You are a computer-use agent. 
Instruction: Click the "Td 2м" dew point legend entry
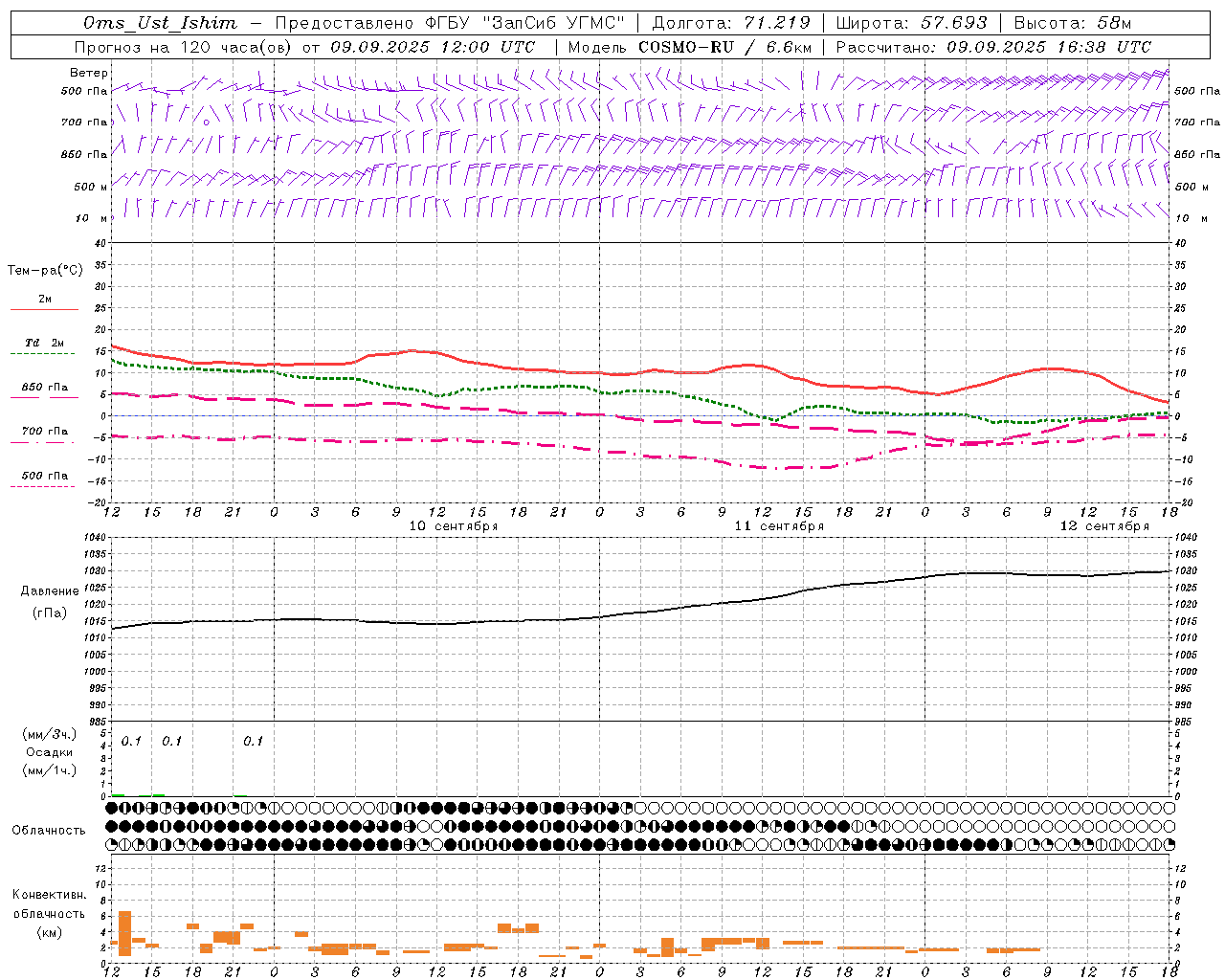click(45, 343)
